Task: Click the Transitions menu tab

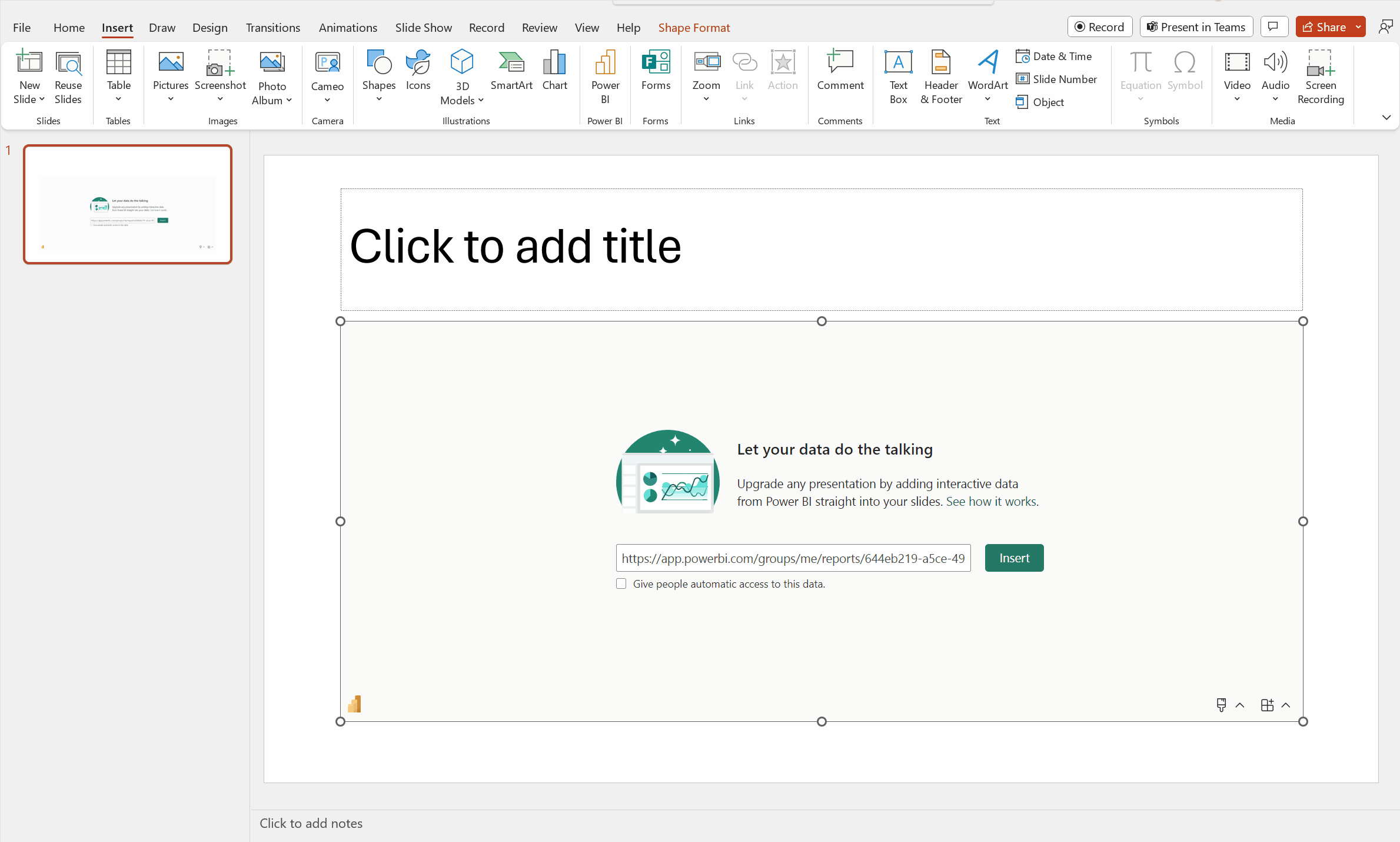Action: [272, 27]
